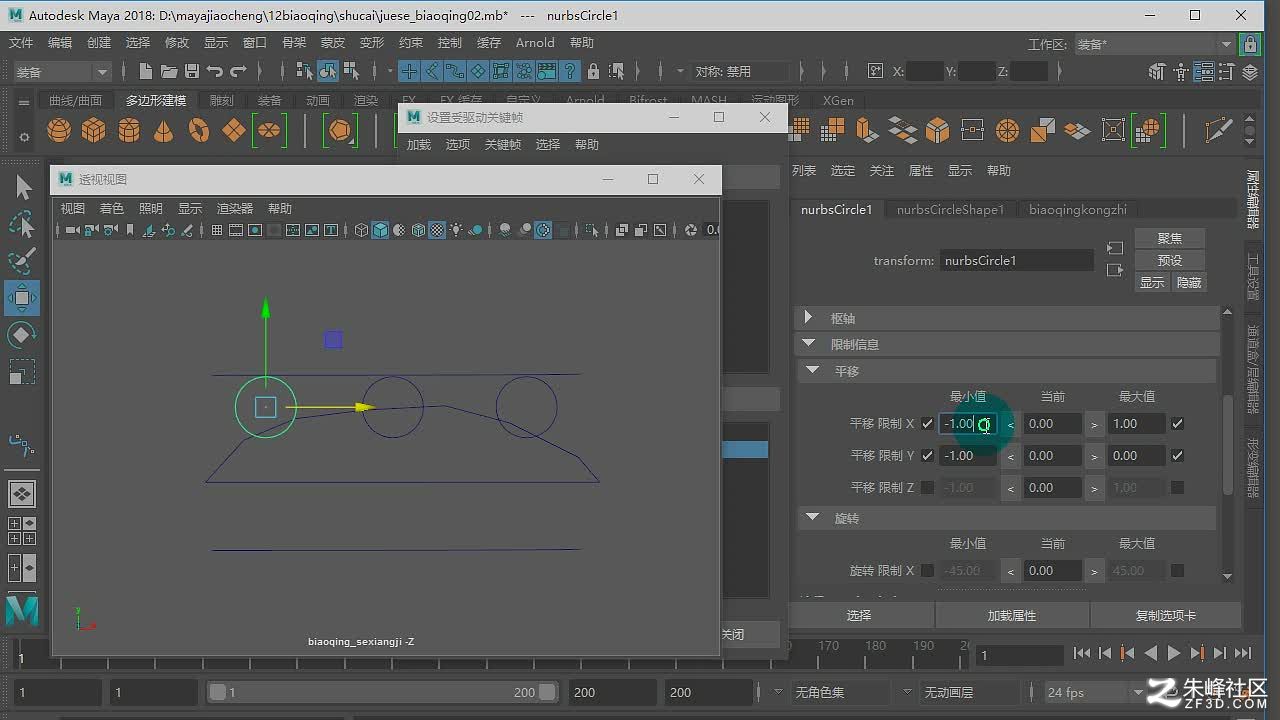Click the Open Scene folder icon
This screenshot has height=720, width=1280.
[x=168, y=71]
